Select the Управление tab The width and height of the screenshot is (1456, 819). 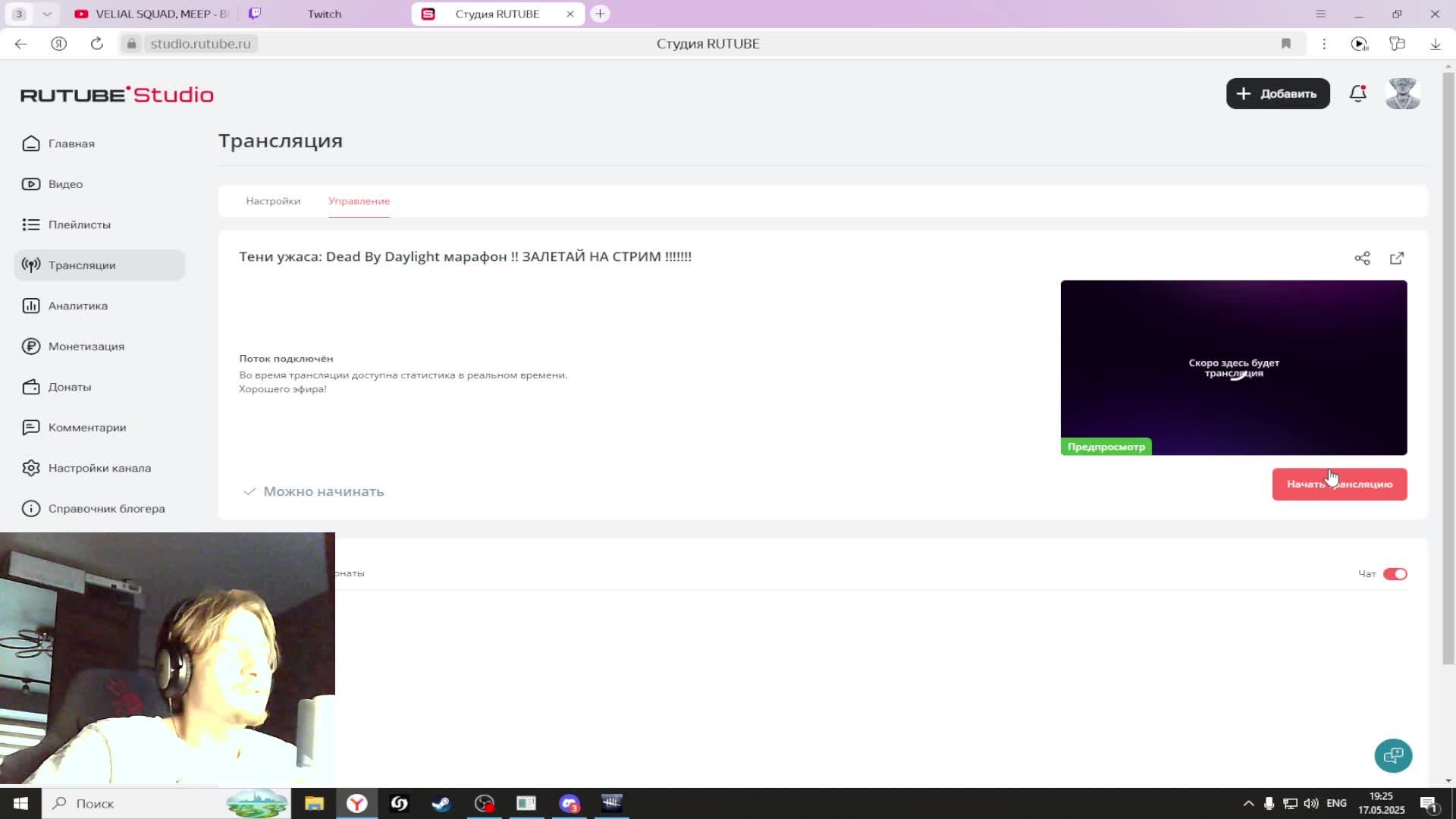359,201
